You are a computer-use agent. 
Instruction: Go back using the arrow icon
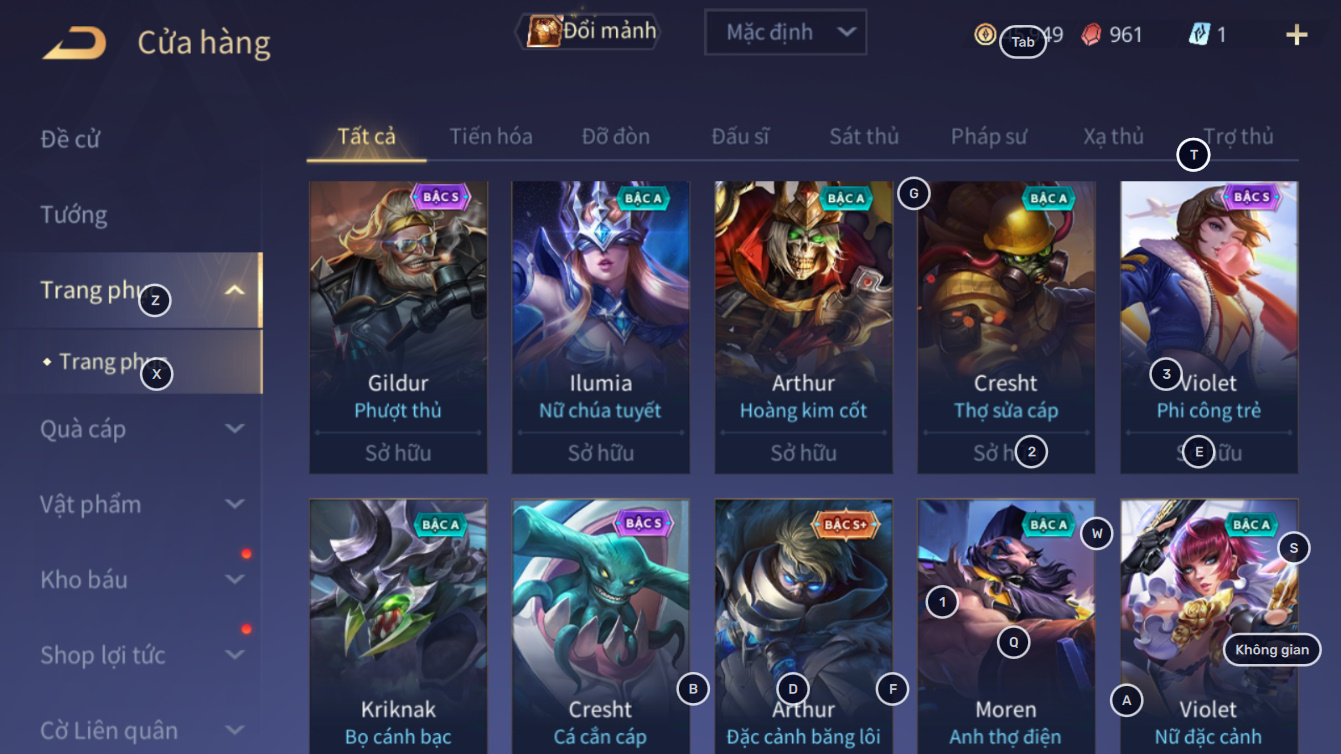click(74, 43)
